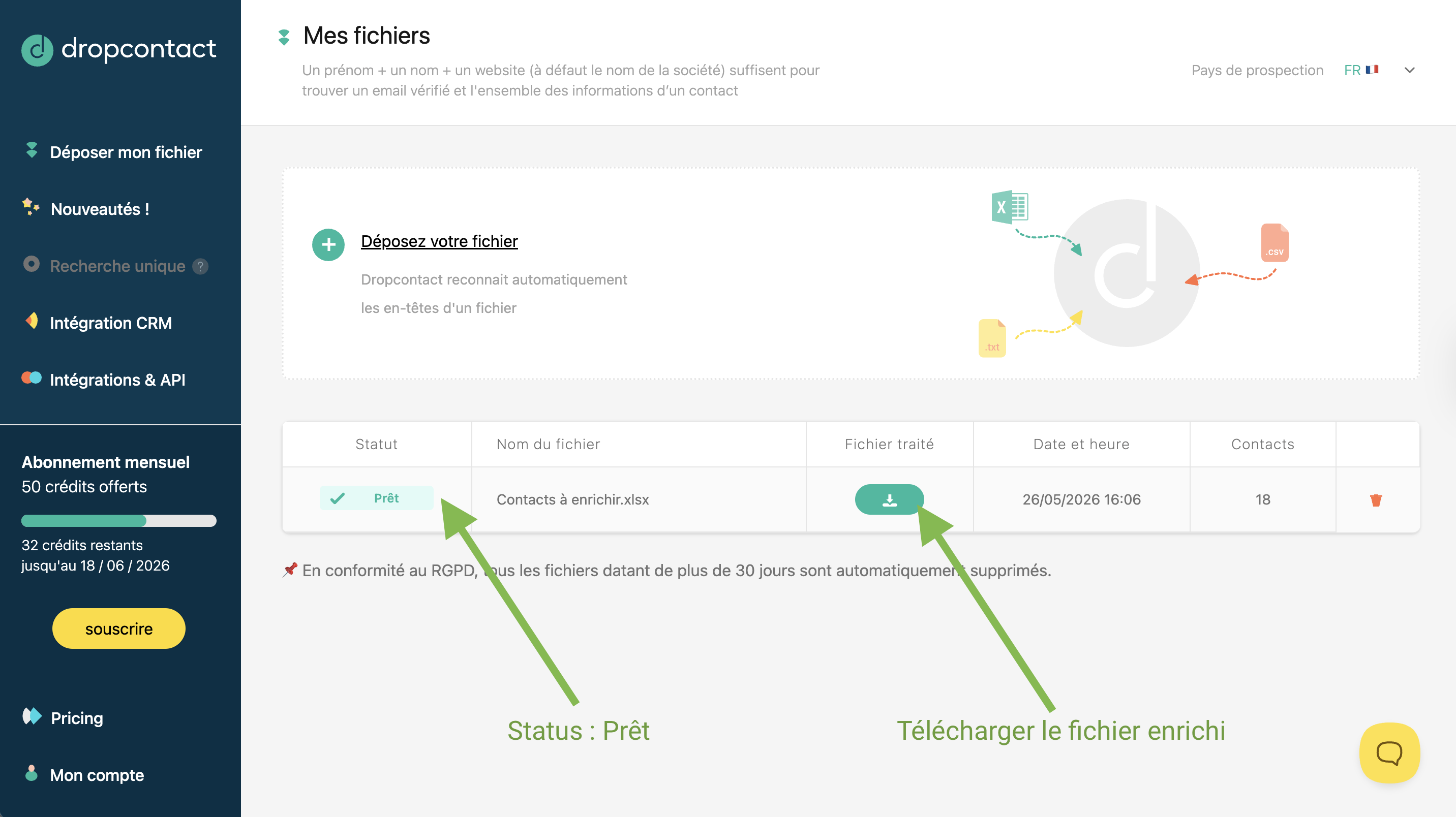1456x817 pixels.
Task: Click the Nouveautés stars icon
Action: click(31, 207)
